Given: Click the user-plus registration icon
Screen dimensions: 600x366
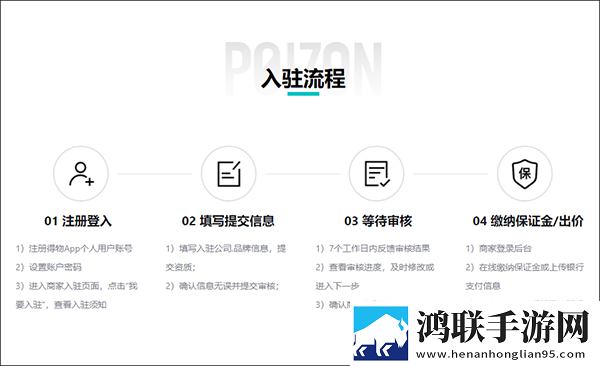Looking at the screenshot, I should (81, 174).
